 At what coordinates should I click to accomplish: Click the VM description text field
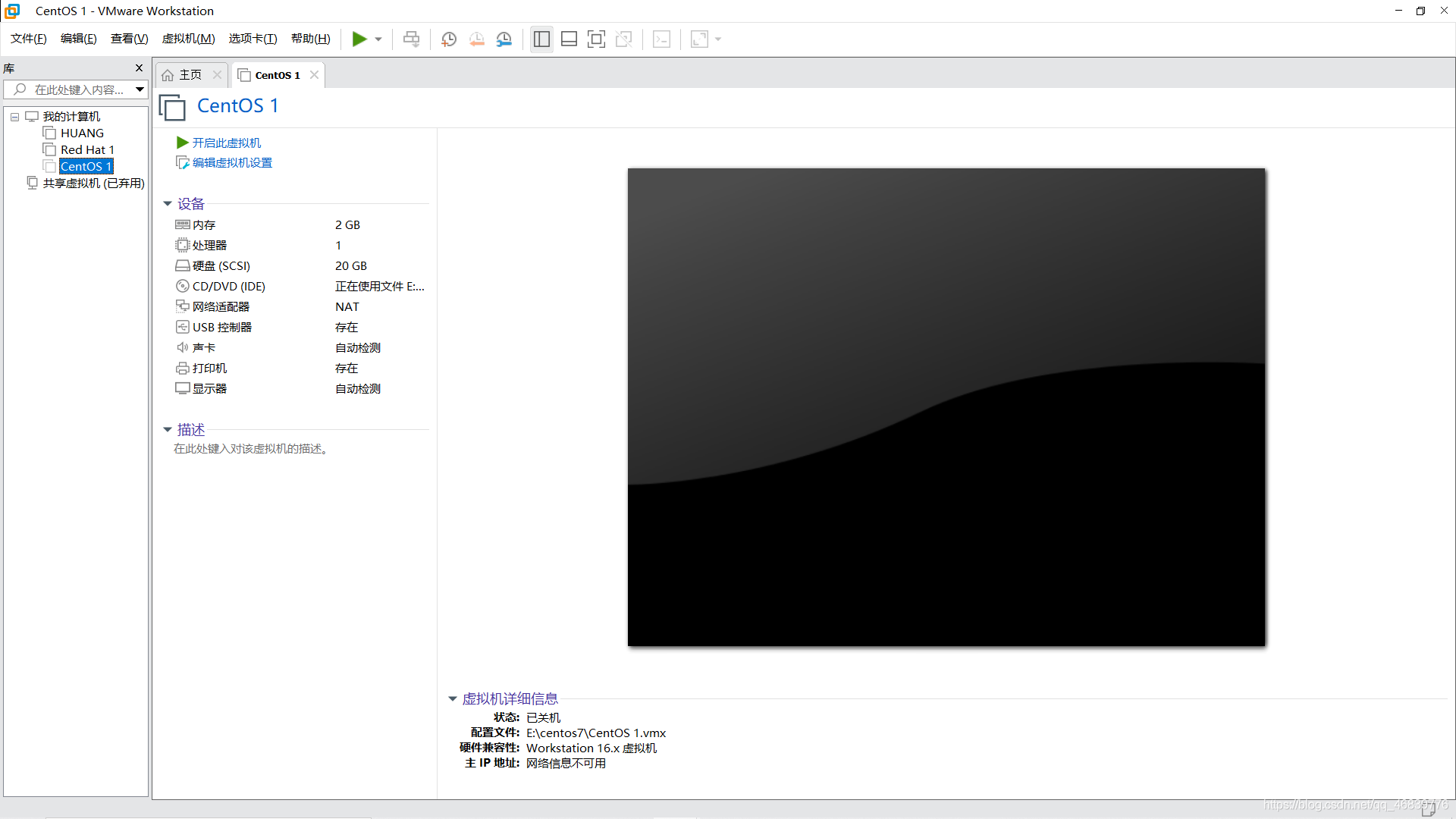pyautogui.click(x=251, y=449)
